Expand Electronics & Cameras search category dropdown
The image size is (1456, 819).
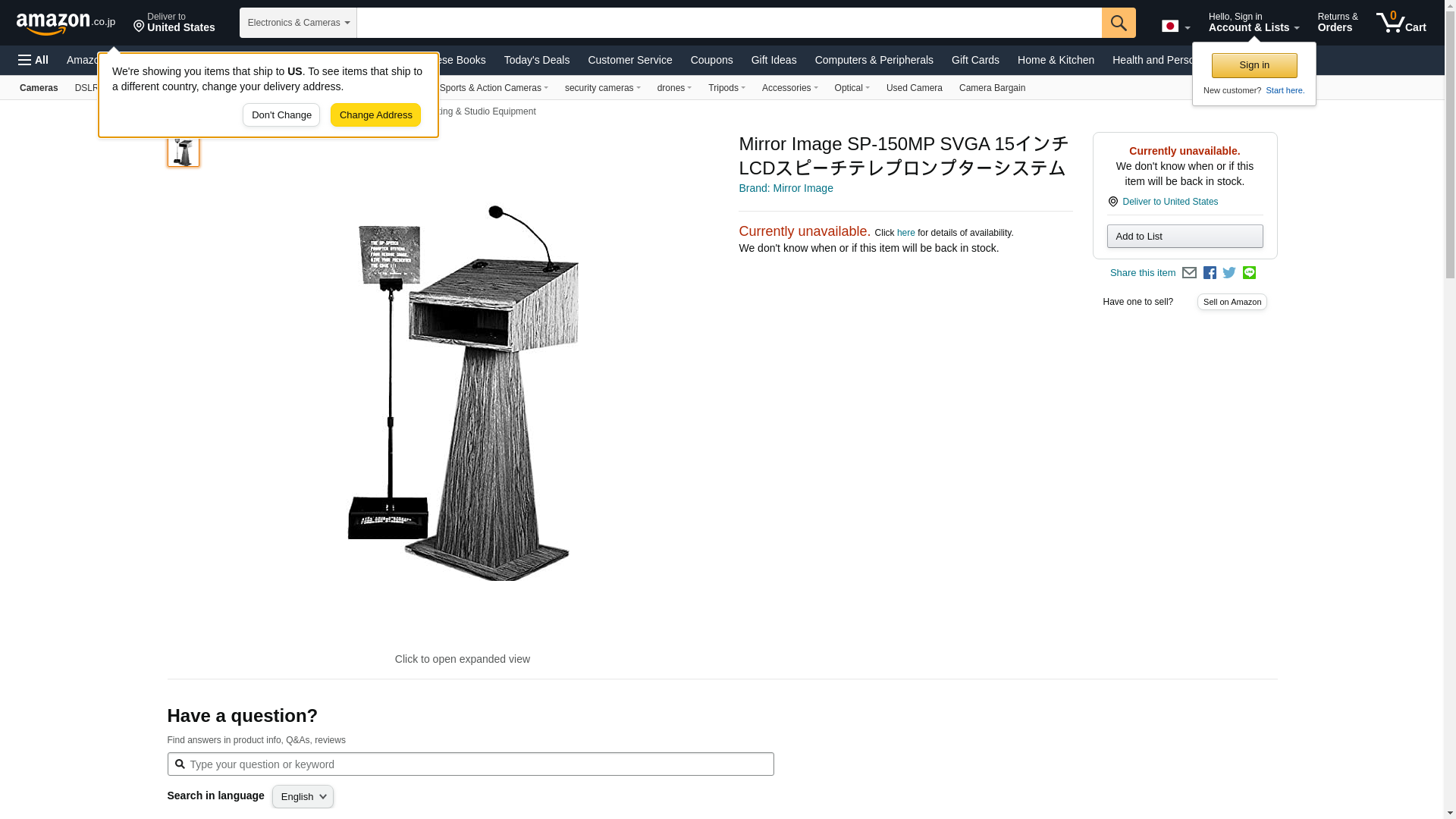pyautogui.click(x=298, y=23)
